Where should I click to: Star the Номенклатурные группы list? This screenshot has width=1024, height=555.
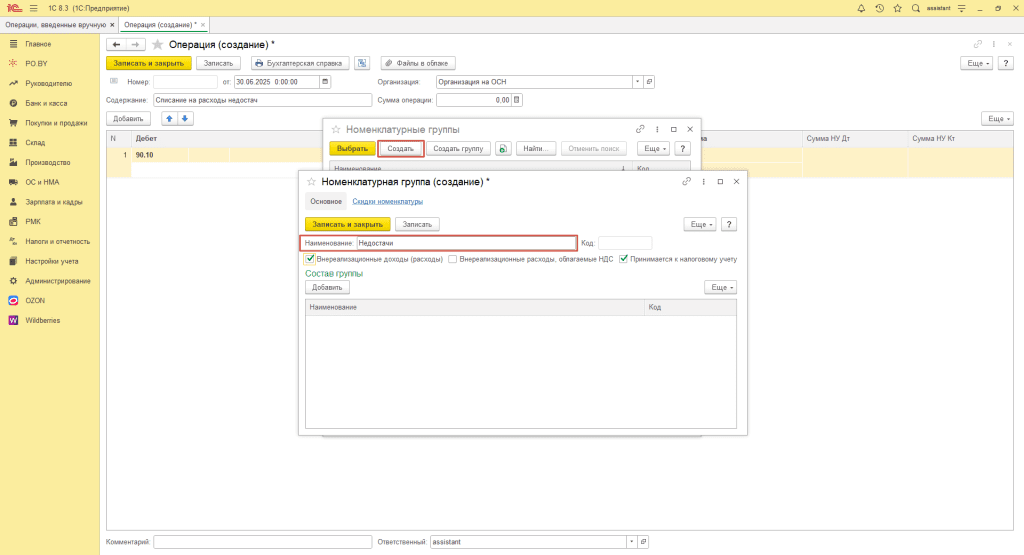336,129
